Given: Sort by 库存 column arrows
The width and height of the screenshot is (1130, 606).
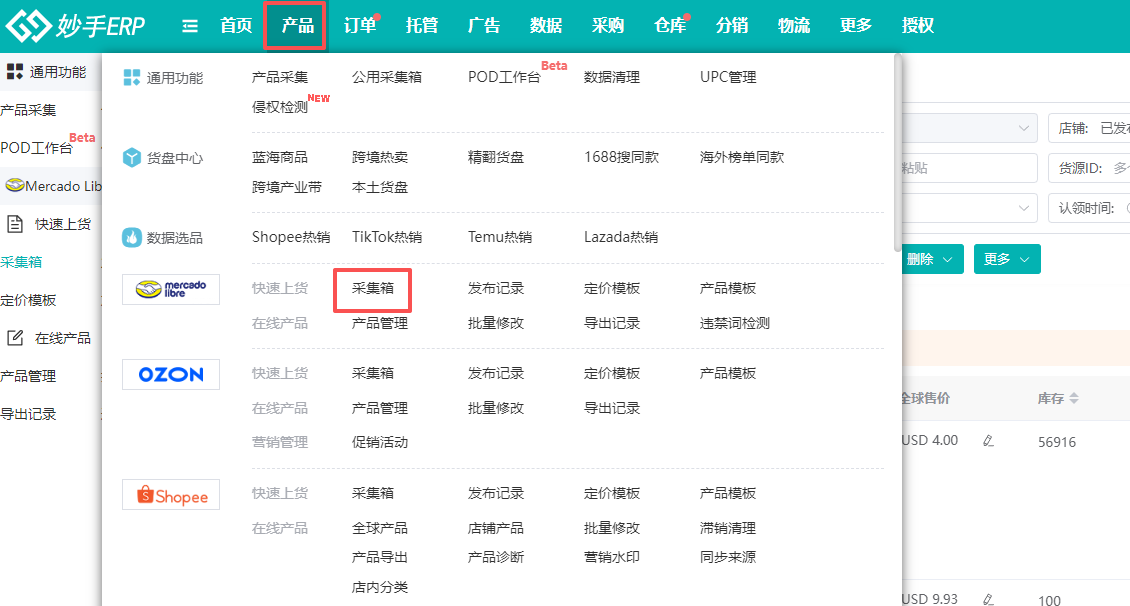Looking at the screenshot, I should (x=1074, y=398).
